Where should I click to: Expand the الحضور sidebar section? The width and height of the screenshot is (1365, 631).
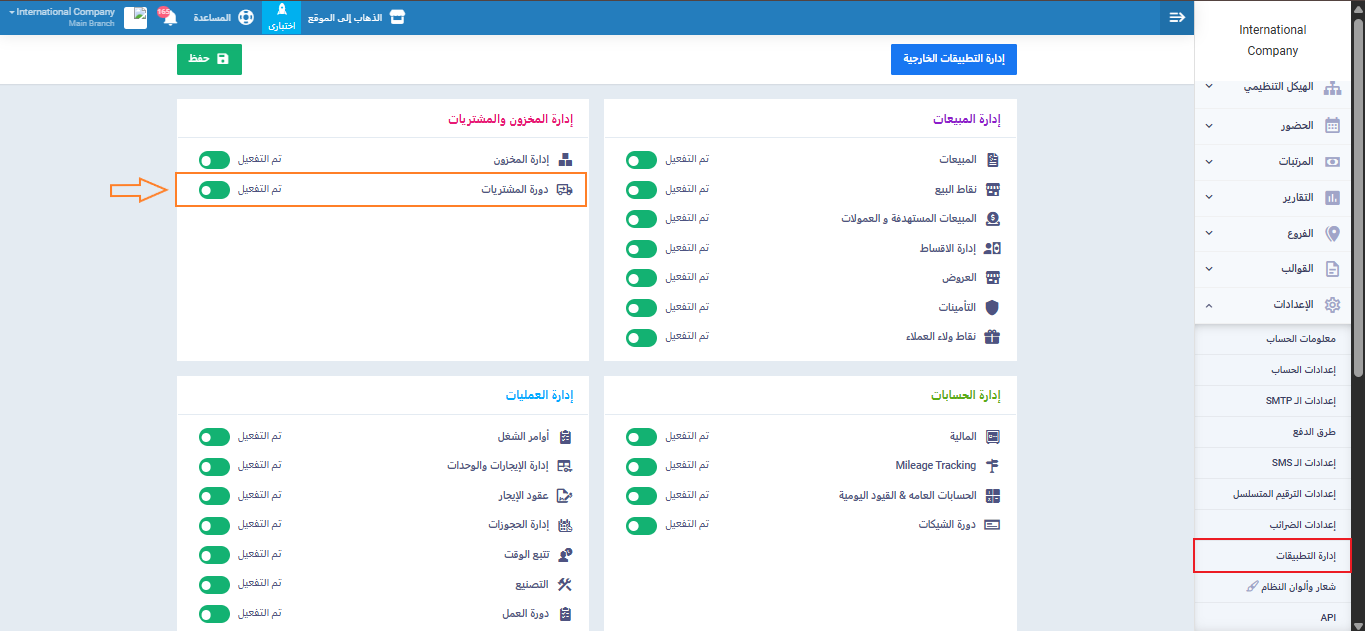[1272, 126]
